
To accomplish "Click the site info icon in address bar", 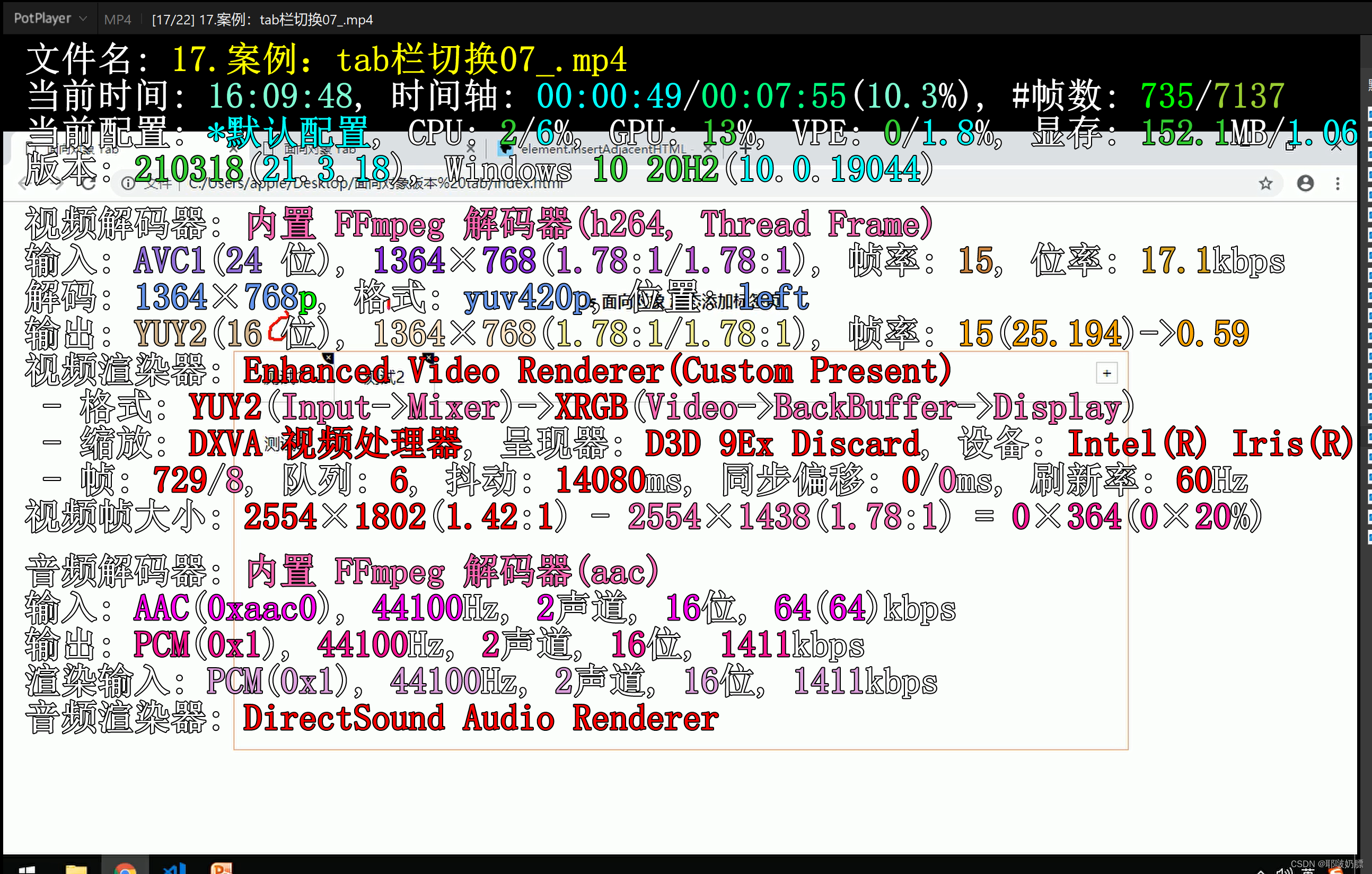I will pyautogui.click(x=128, y=183).
